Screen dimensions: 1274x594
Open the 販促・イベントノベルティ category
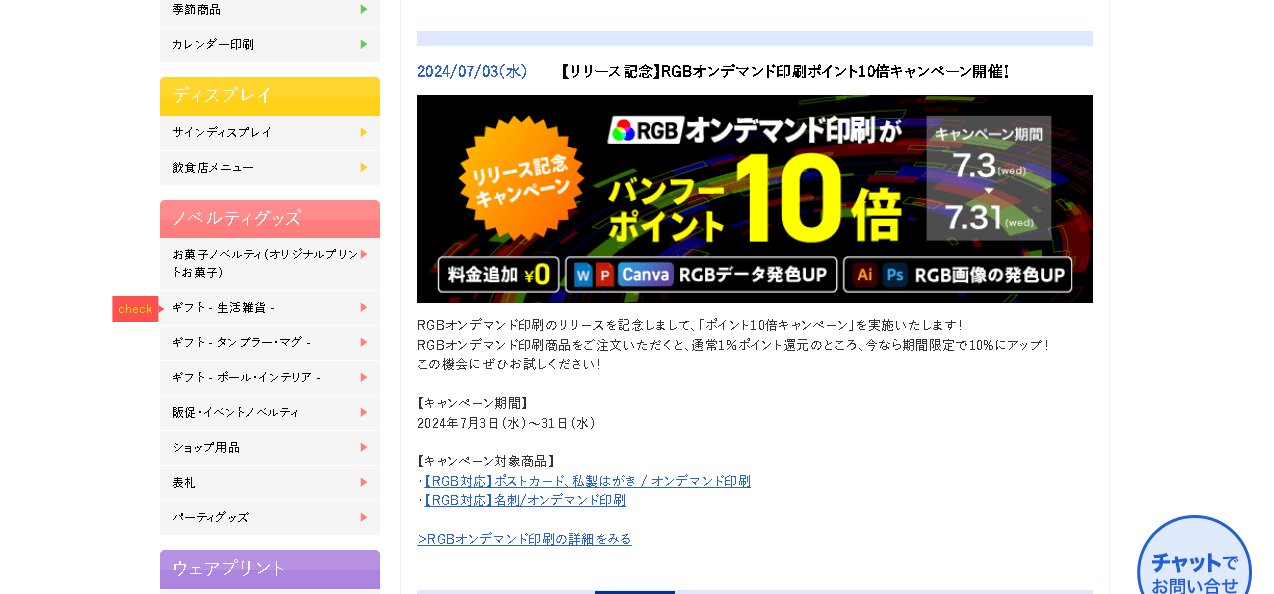coord(270,412)
